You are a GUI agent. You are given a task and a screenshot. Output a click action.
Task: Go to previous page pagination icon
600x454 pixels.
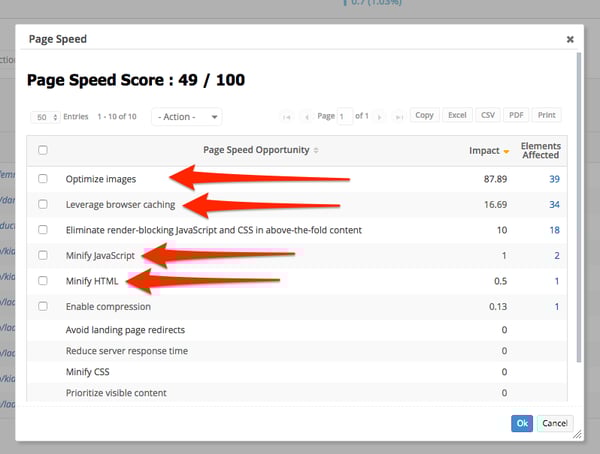(x=307, y=117)
